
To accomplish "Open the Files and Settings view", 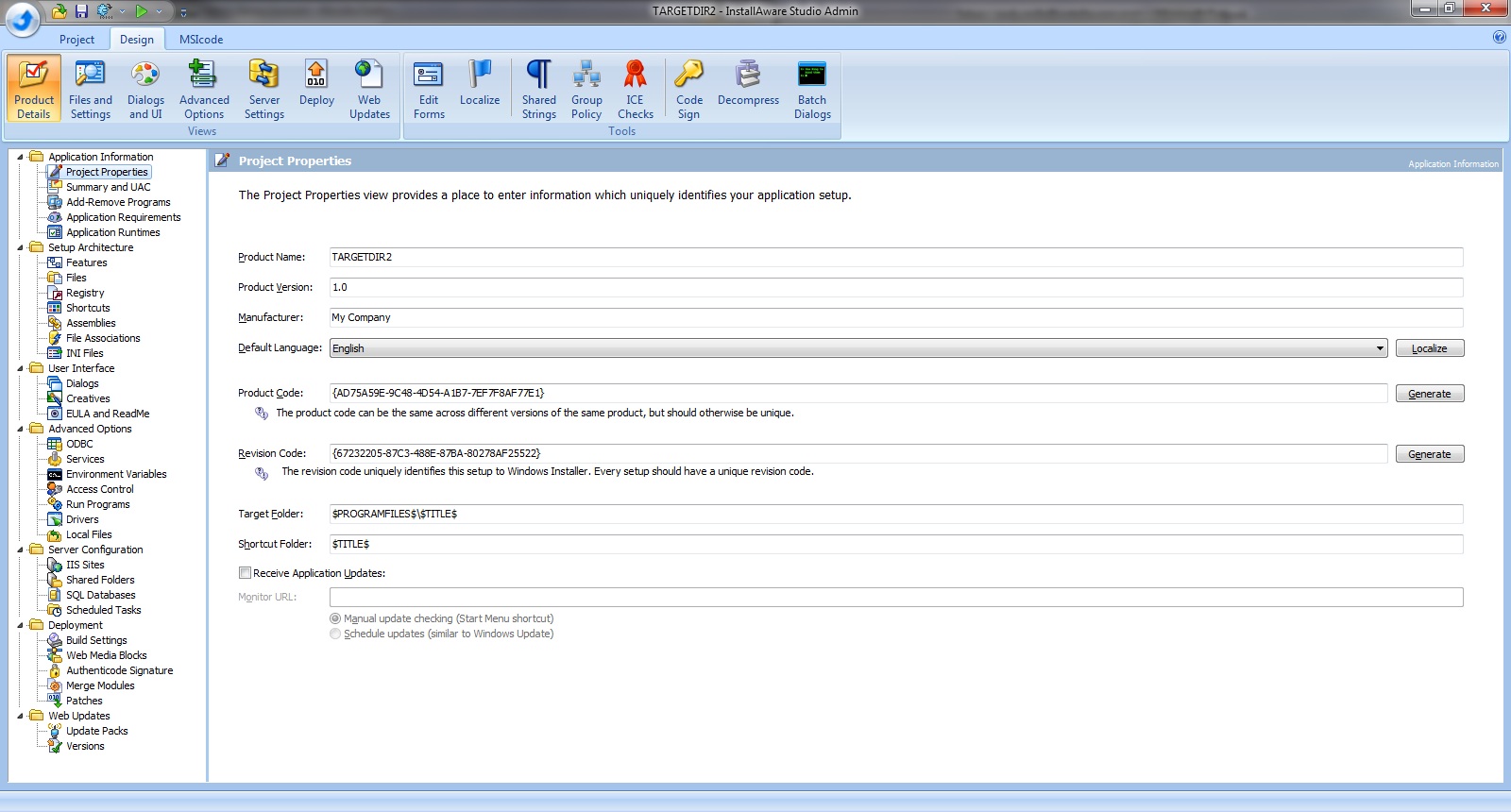I will pyautogui.click(x=90, y=89).
